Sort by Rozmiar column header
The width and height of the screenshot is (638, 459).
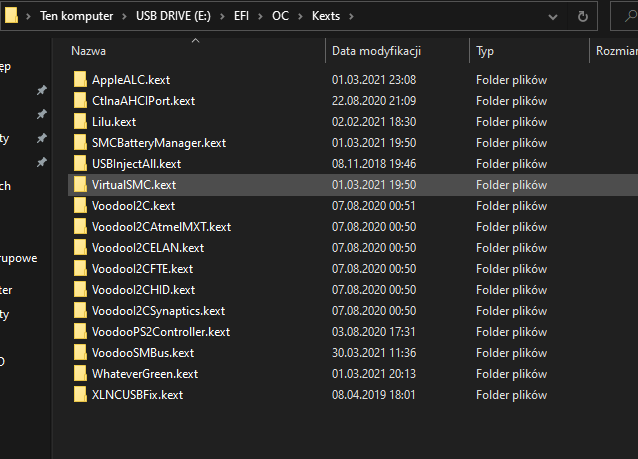point(617,51)
